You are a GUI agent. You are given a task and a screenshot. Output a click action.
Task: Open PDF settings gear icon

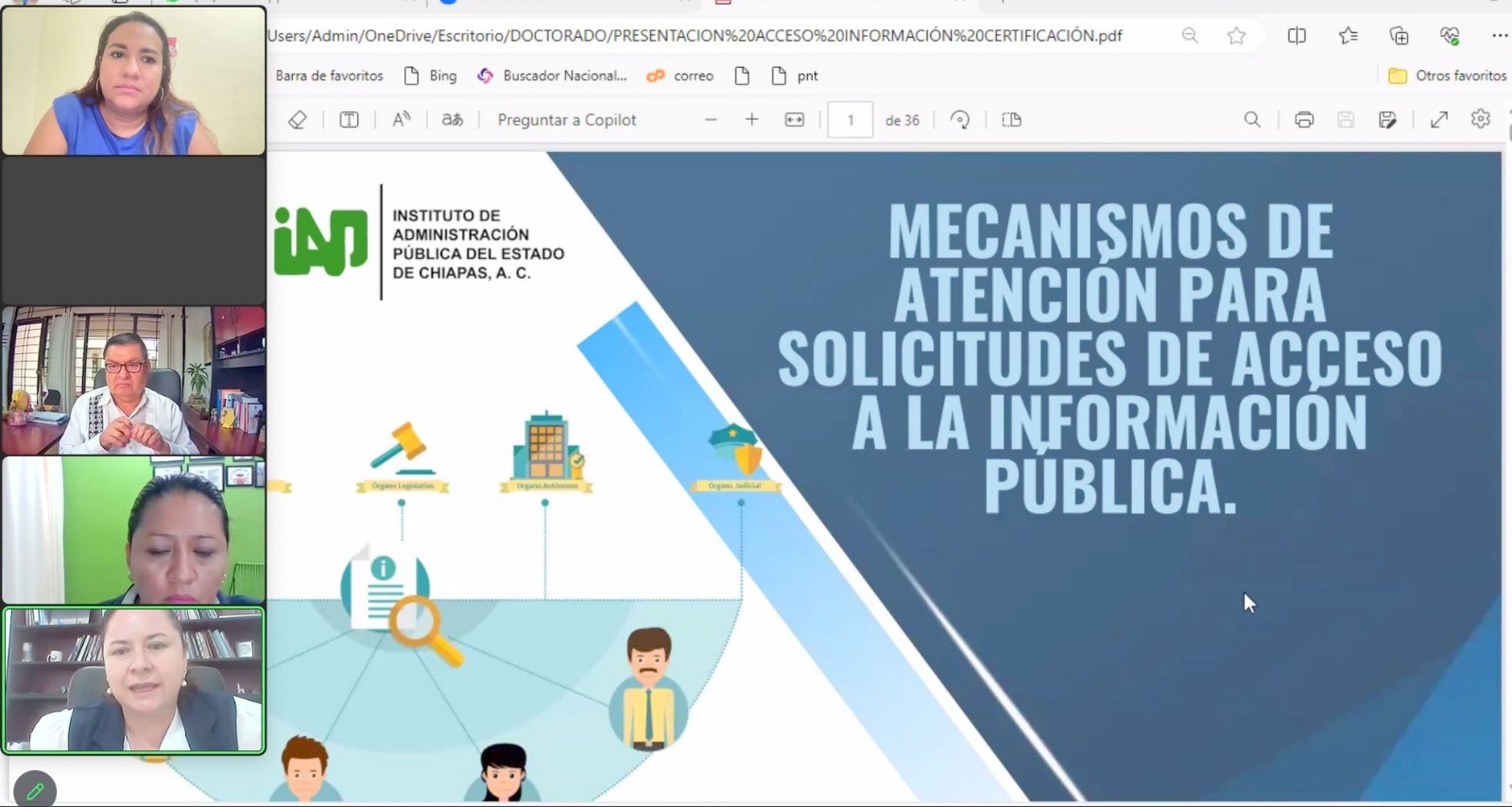point(1481,119)
